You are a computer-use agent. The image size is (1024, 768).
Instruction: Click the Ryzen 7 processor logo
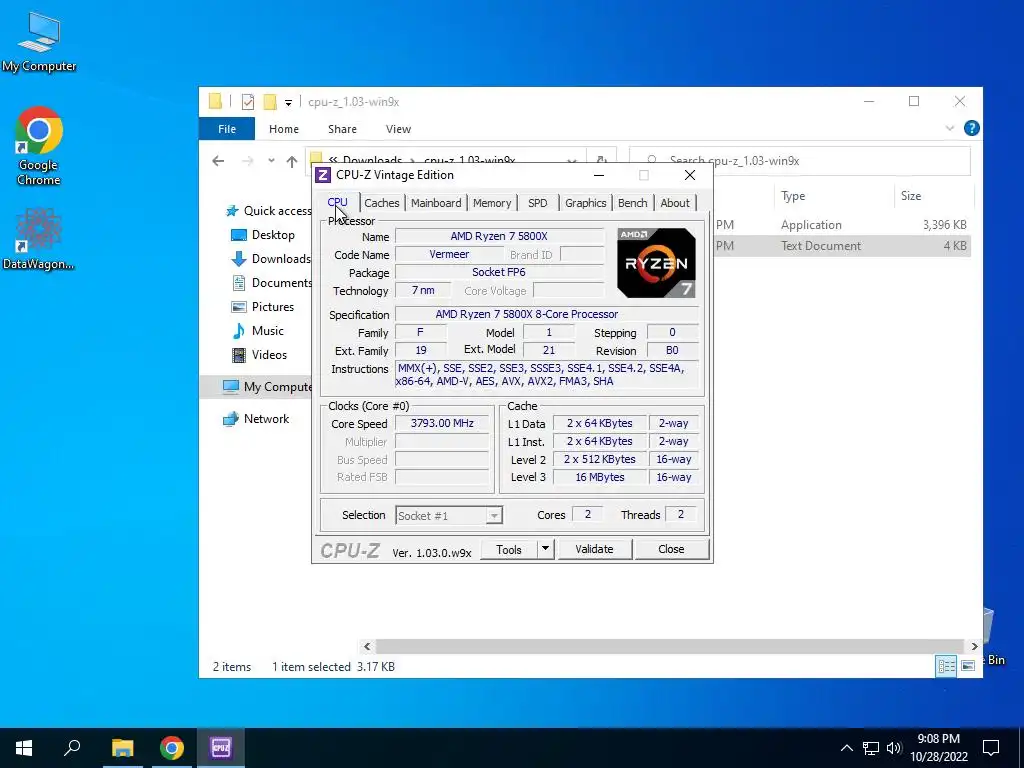656,263
